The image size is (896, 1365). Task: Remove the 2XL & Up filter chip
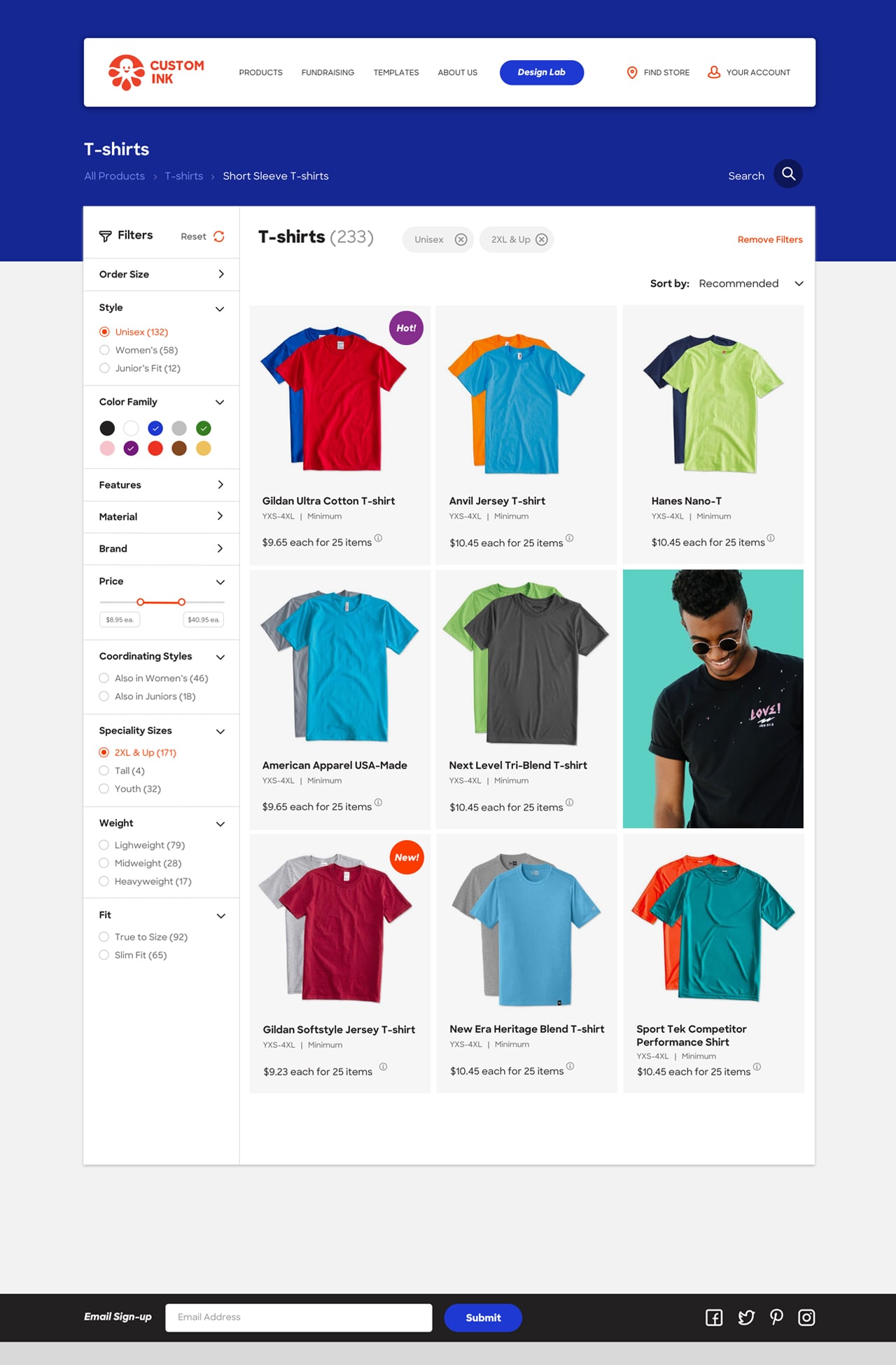(x=542, y=239)
